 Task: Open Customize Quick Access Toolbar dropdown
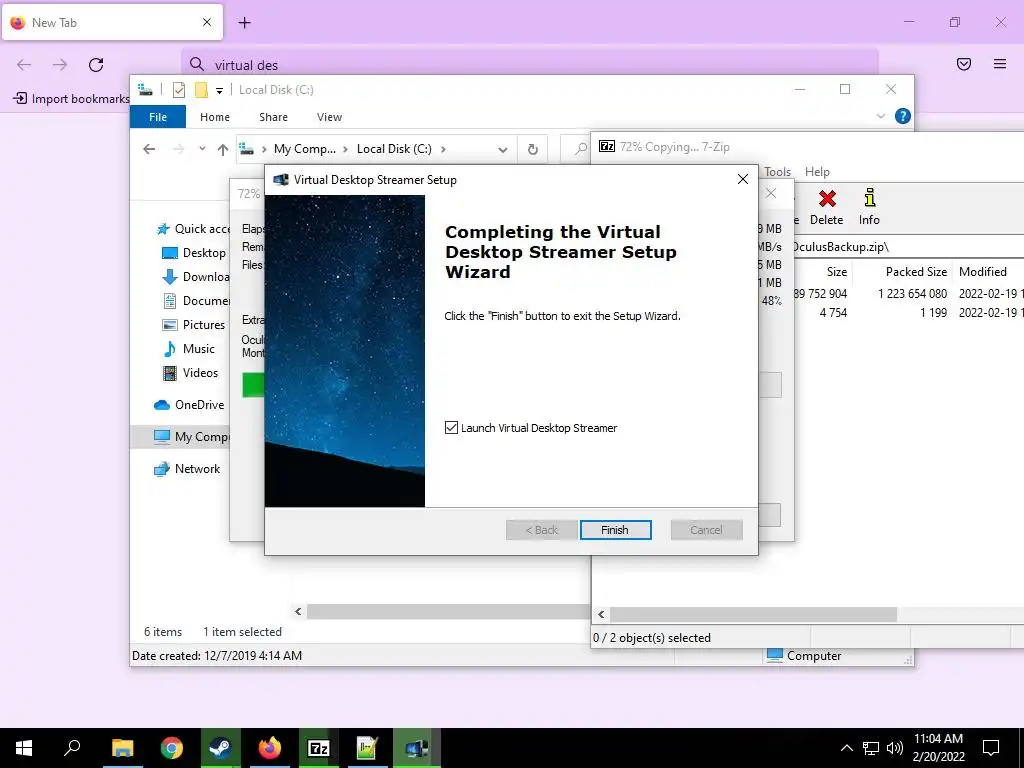pos(219,91)
